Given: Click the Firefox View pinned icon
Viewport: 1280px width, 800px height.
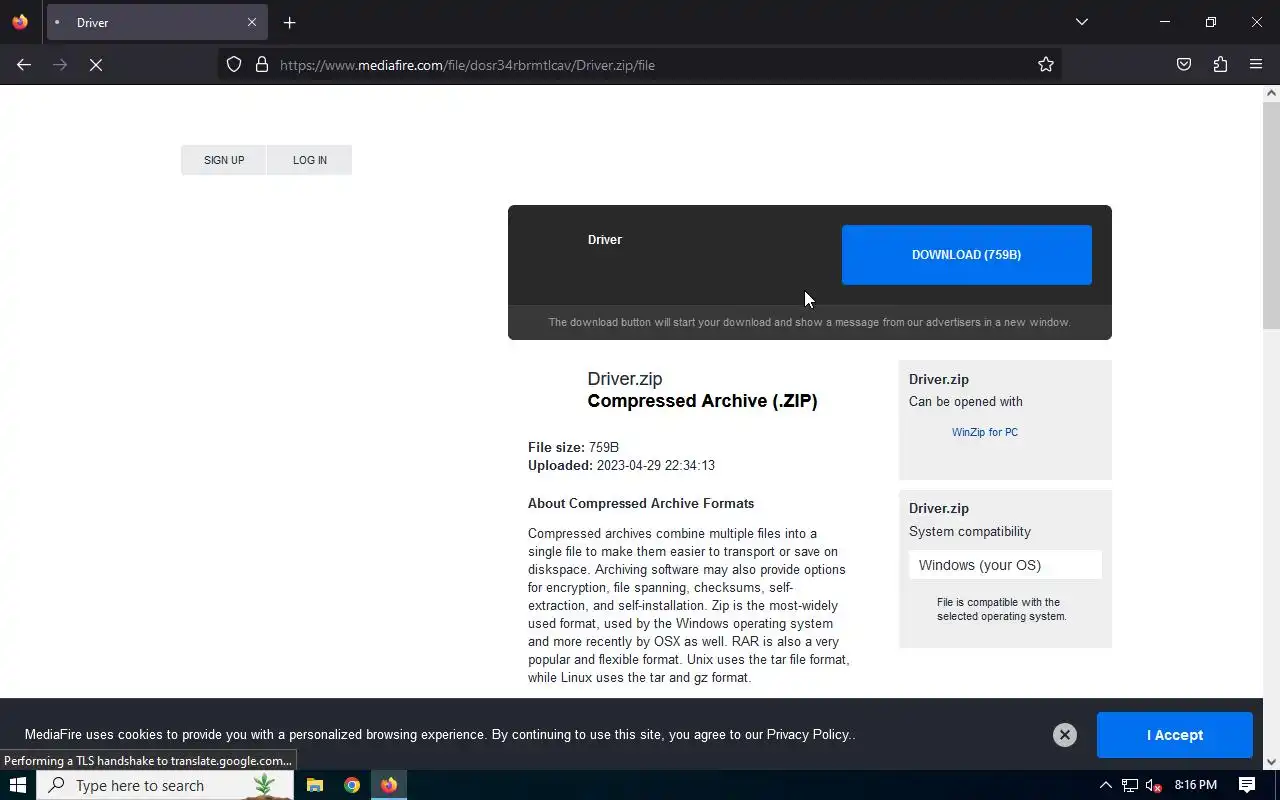Looking at the screenshot, I should point(20,22).
